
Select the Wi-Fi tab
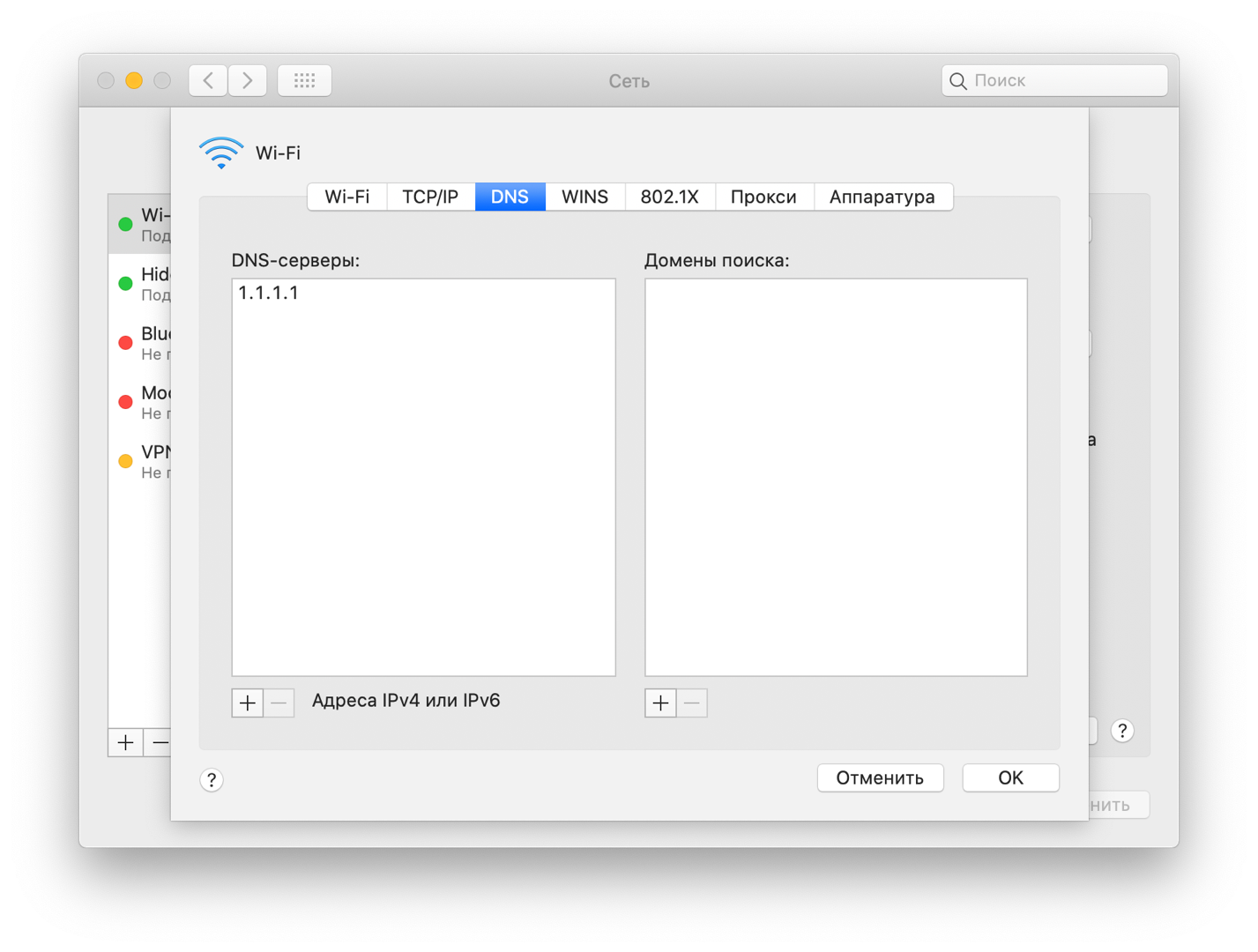pyautogui.click(x=347, y=197)
